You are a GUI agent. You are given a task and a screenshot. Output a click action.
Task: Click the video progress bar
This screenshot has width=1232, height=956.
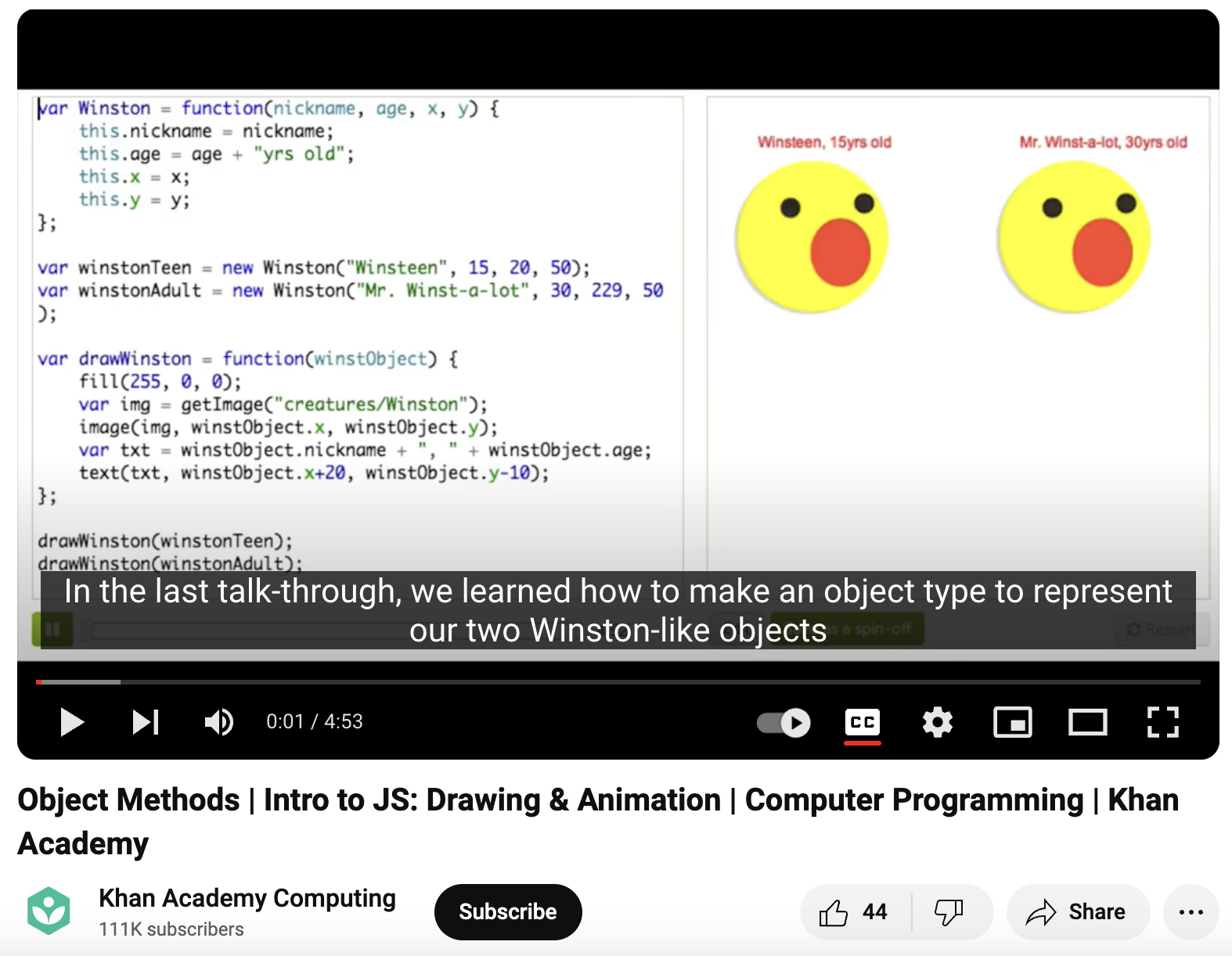(x=618, y=682)
